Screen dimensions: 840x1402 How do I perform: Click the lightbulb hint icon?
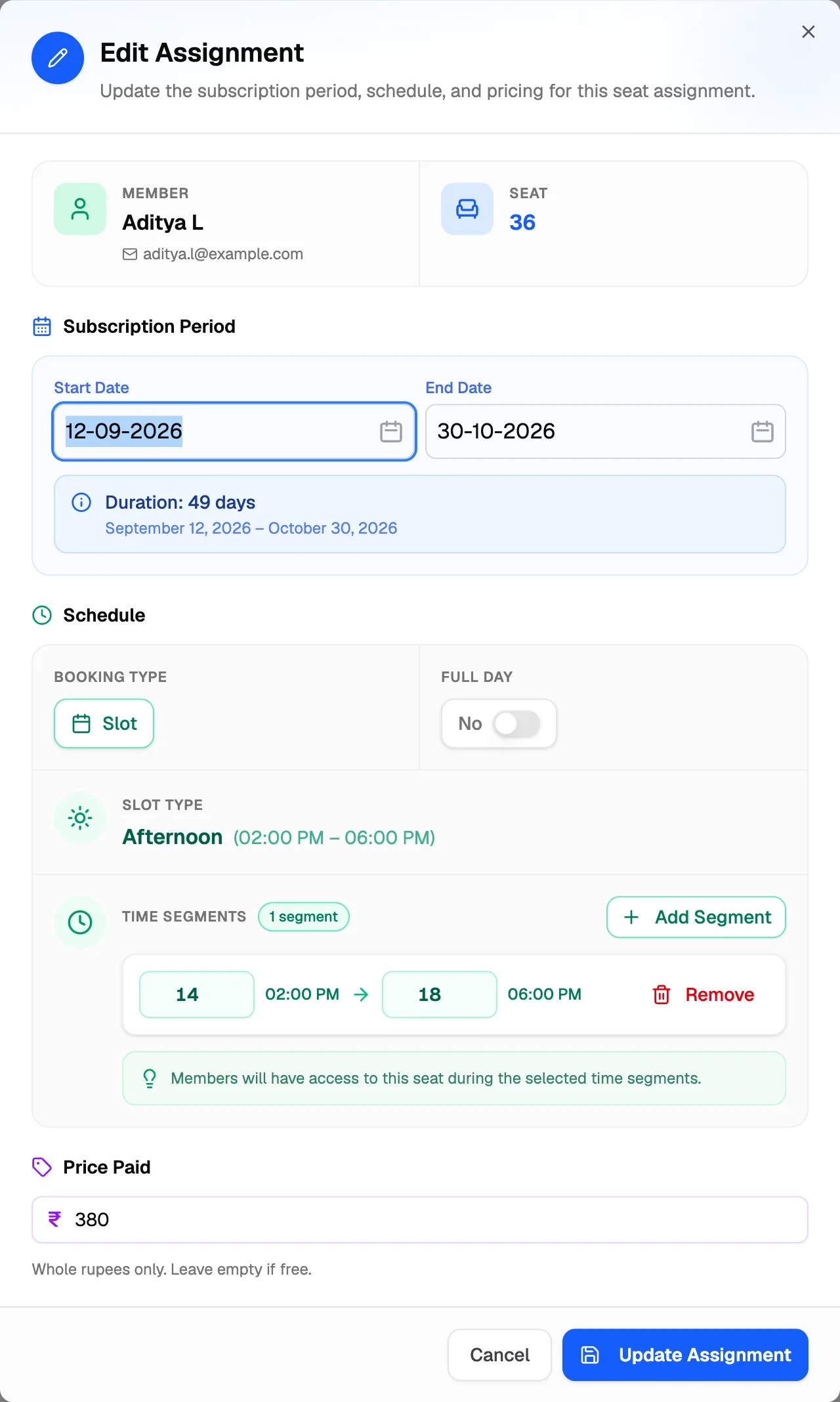(150, 1078)
